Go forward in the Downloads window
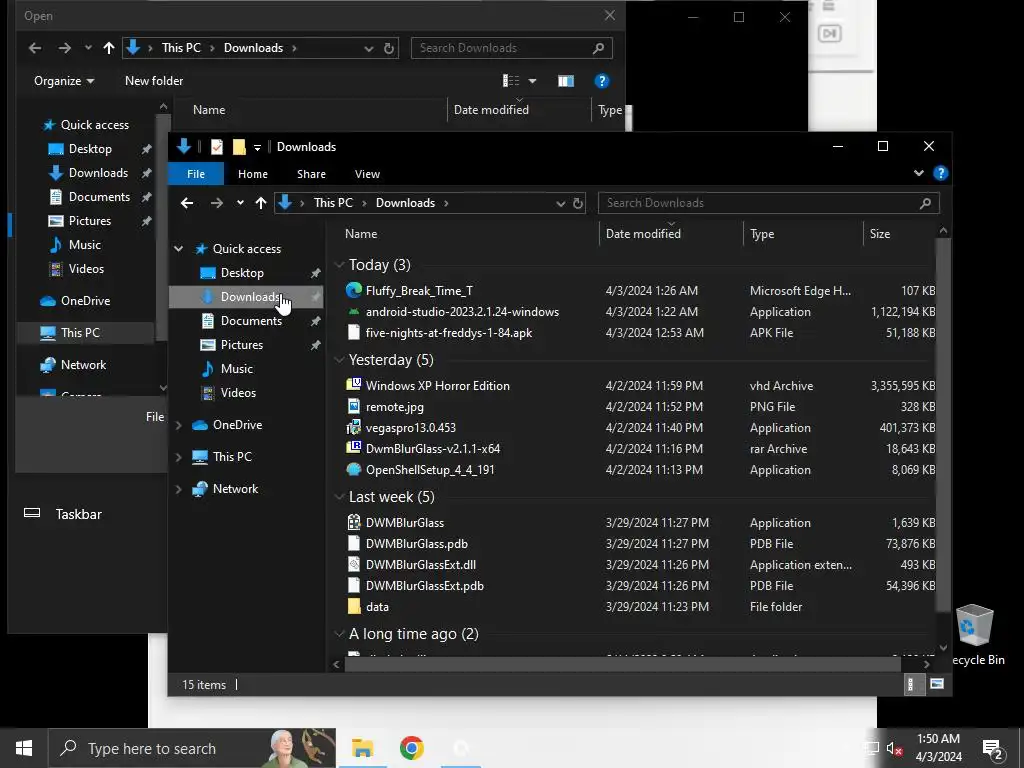 pos(217,203)
